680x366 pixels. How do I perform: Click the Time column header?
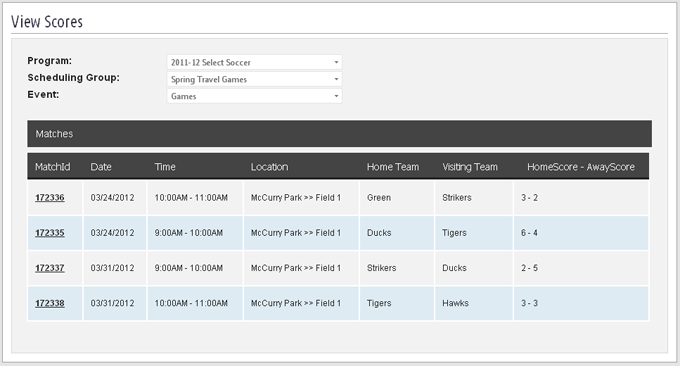(165, 167)
